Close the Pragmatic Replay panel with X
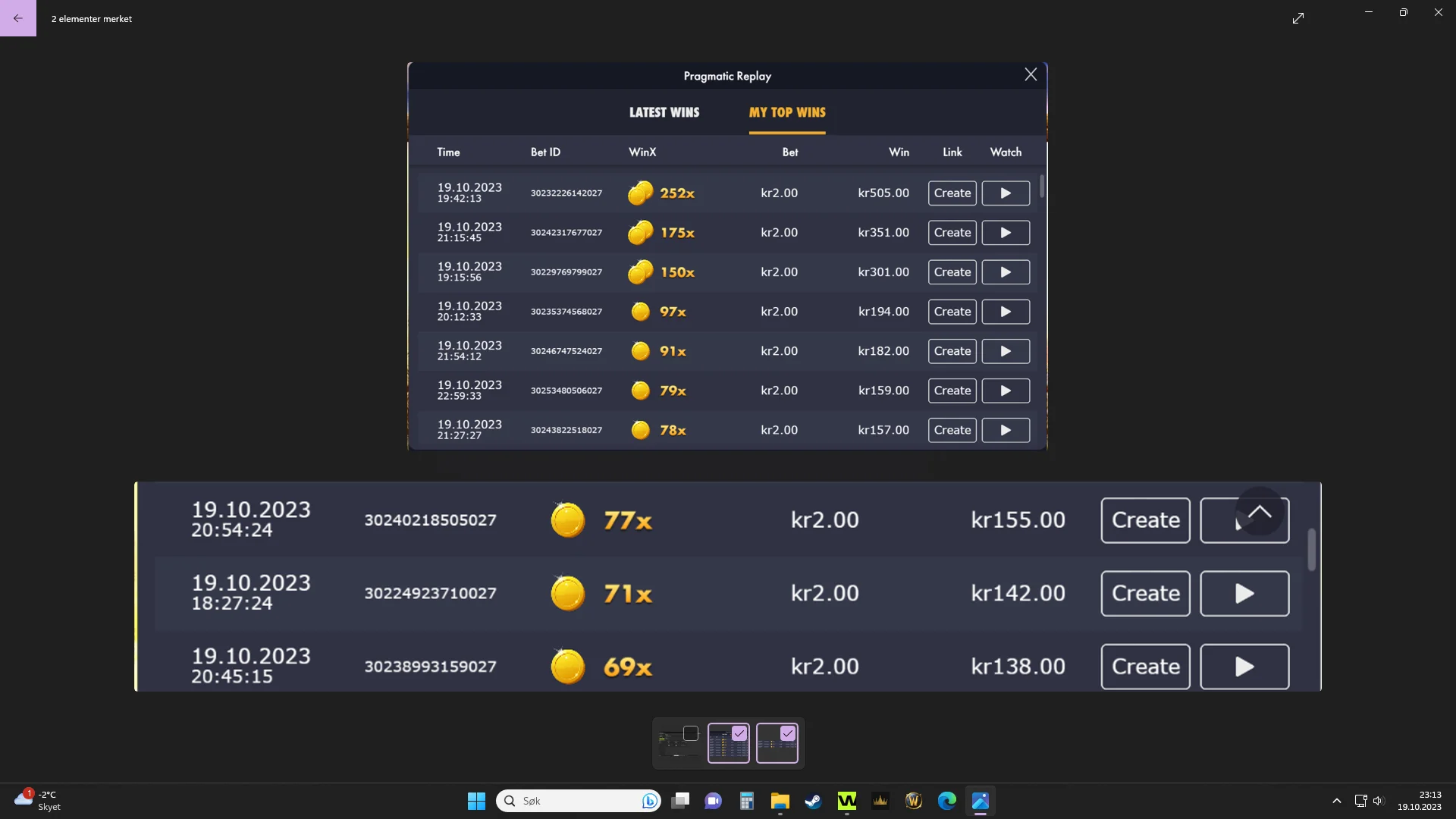The image size is (1456, 819). pos(1031,74)
